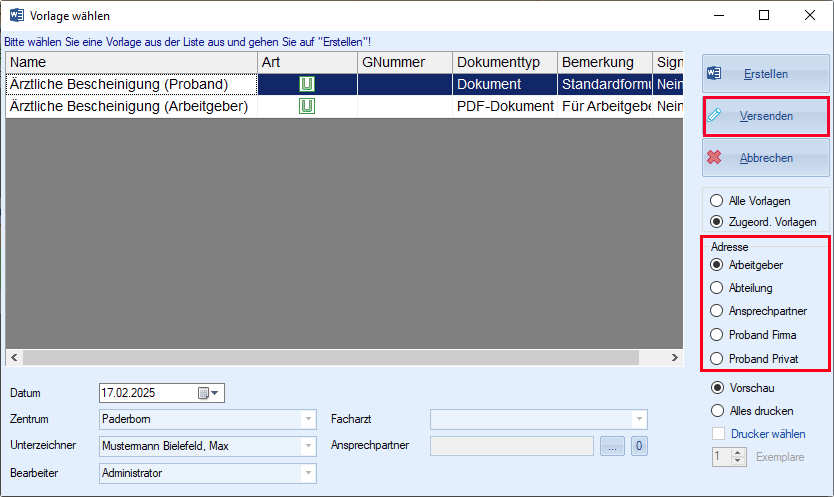834x497 pixels.
Task: Open the calendar picker of Datum field
Action: (x=208, y=393)
